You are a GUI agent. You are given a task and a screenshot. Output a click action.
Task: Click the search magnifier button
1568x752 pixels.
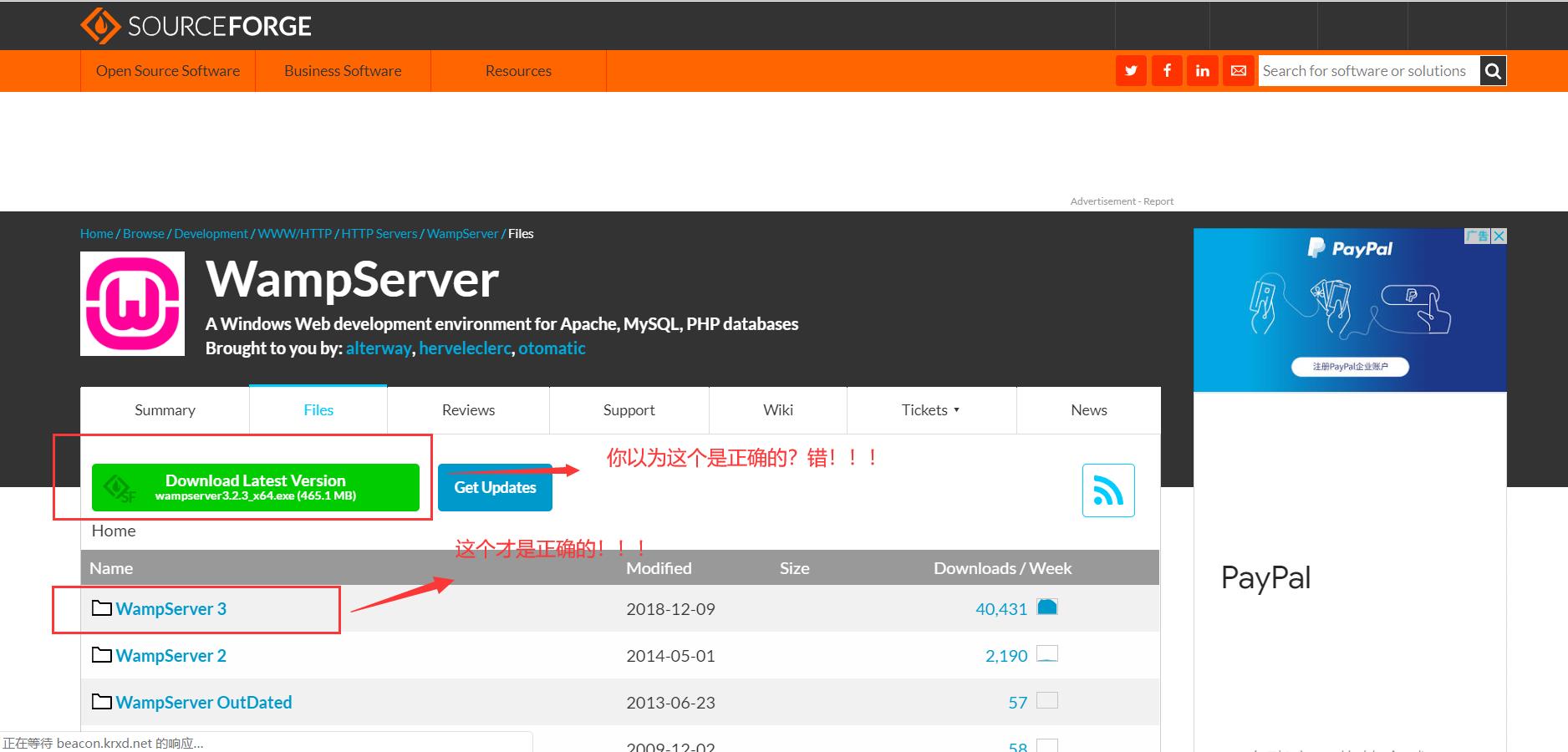[1493, 71]
